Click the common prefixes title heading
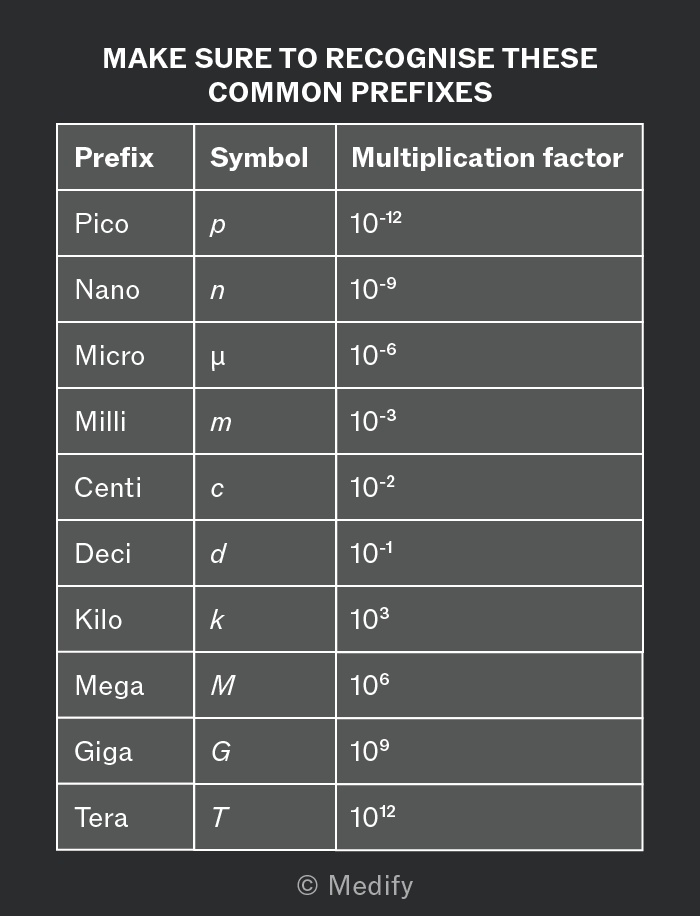 (350, 75)
